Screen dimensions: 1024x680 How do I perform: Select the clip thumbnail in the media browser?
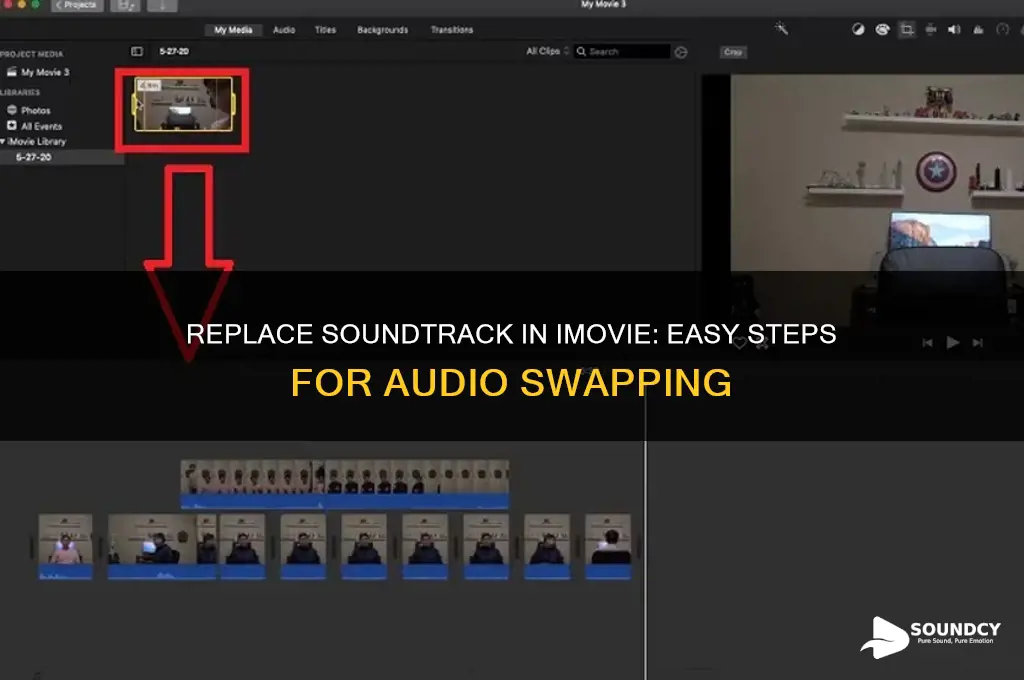[x=184, y=104]
